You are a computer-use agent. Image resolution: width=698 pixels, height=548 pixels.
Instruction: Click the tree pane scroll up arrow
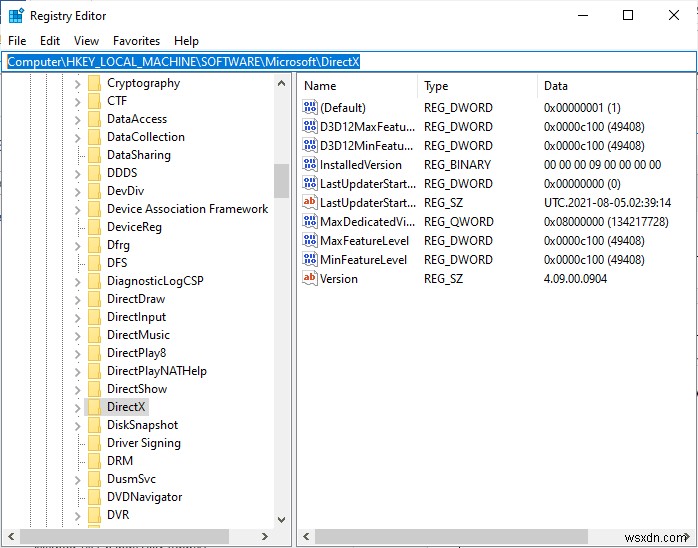coord(281,83)
